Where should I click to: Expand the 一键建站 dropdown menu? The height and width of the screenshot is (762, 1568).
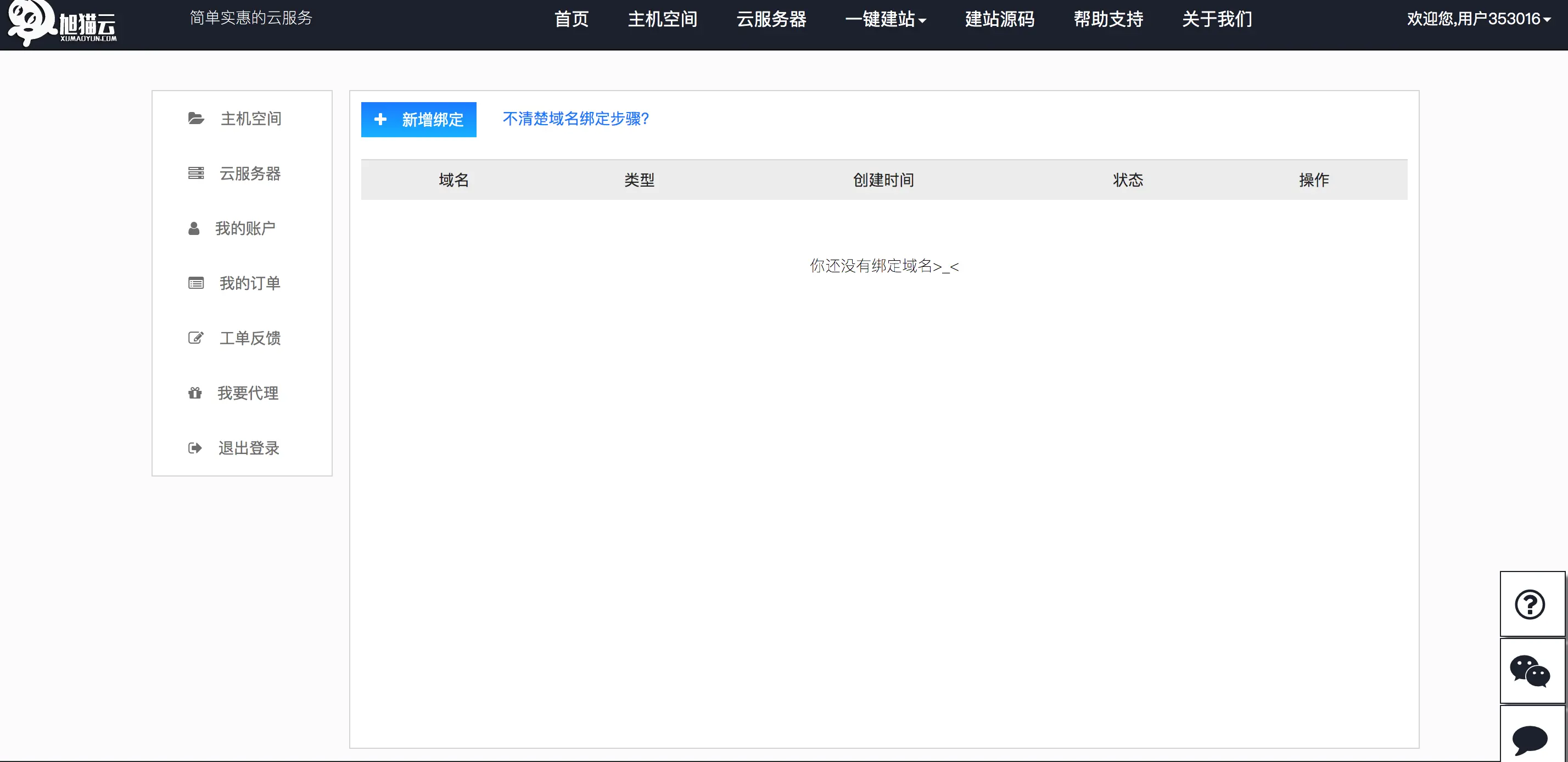click(886, 19)
